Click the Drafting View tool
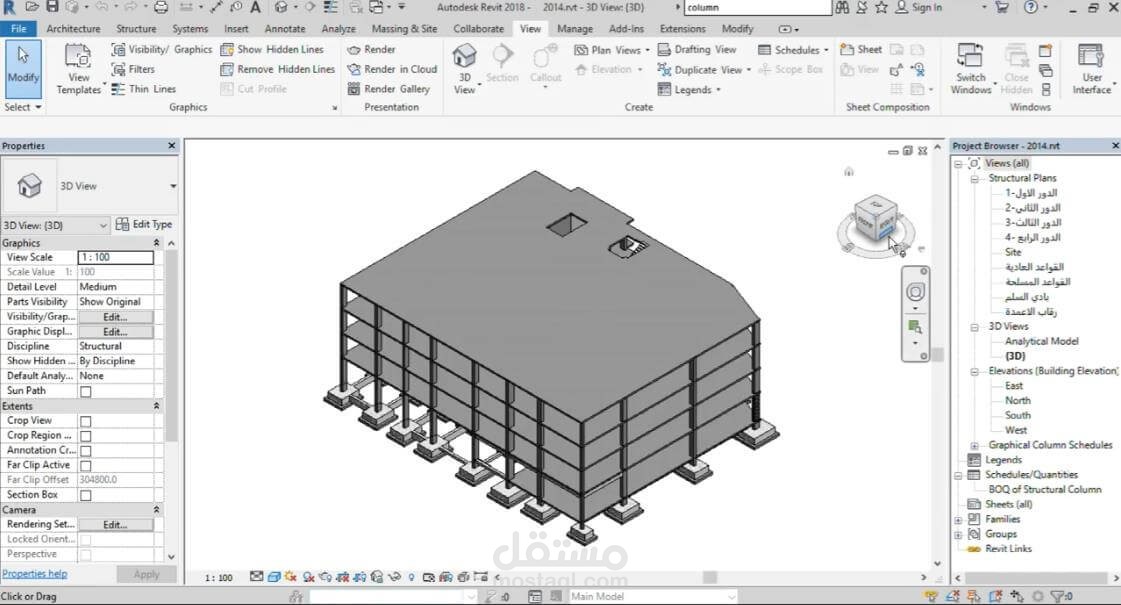The image size is (1121, 605). [697, 49]
